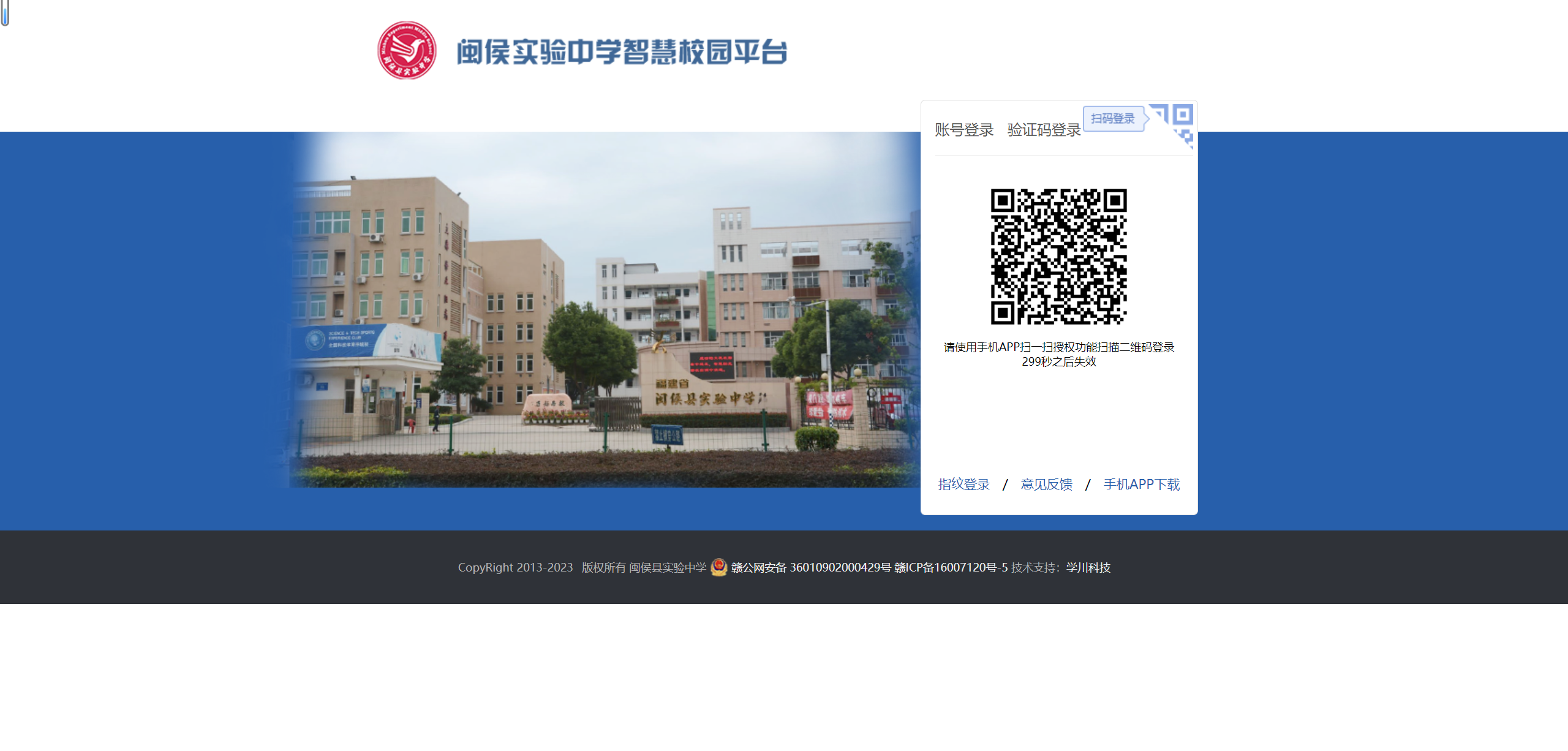
Task: Open 赣ICP备16007120号-5 link
Action: click(951, 568)
